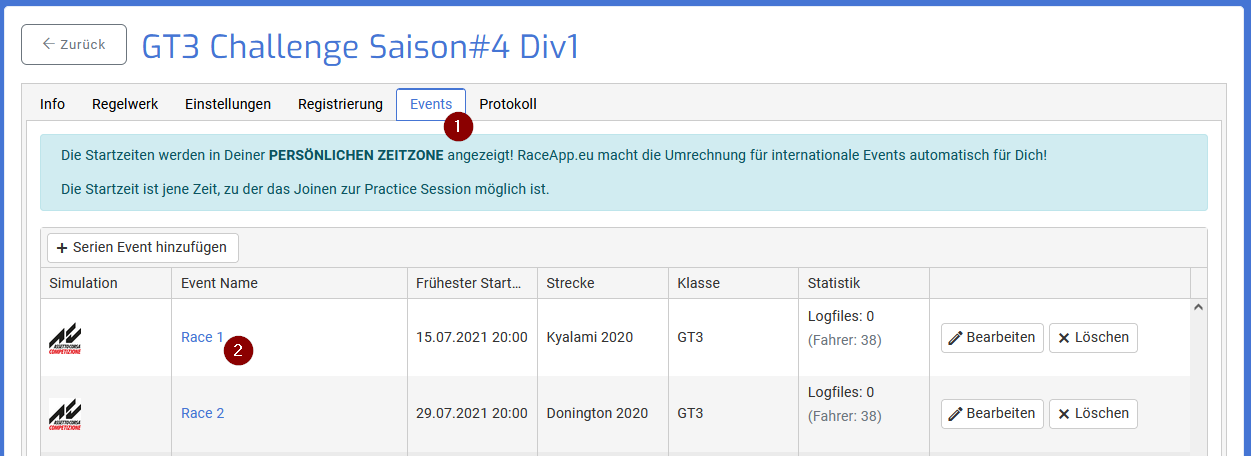Edit Race 2 with Bearbeiten

point(992,414)
